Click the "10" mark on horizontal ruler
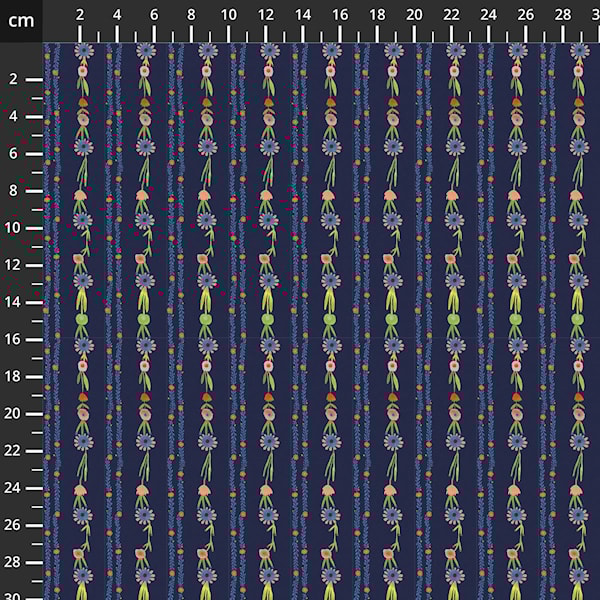 click(x=228, y=15)
